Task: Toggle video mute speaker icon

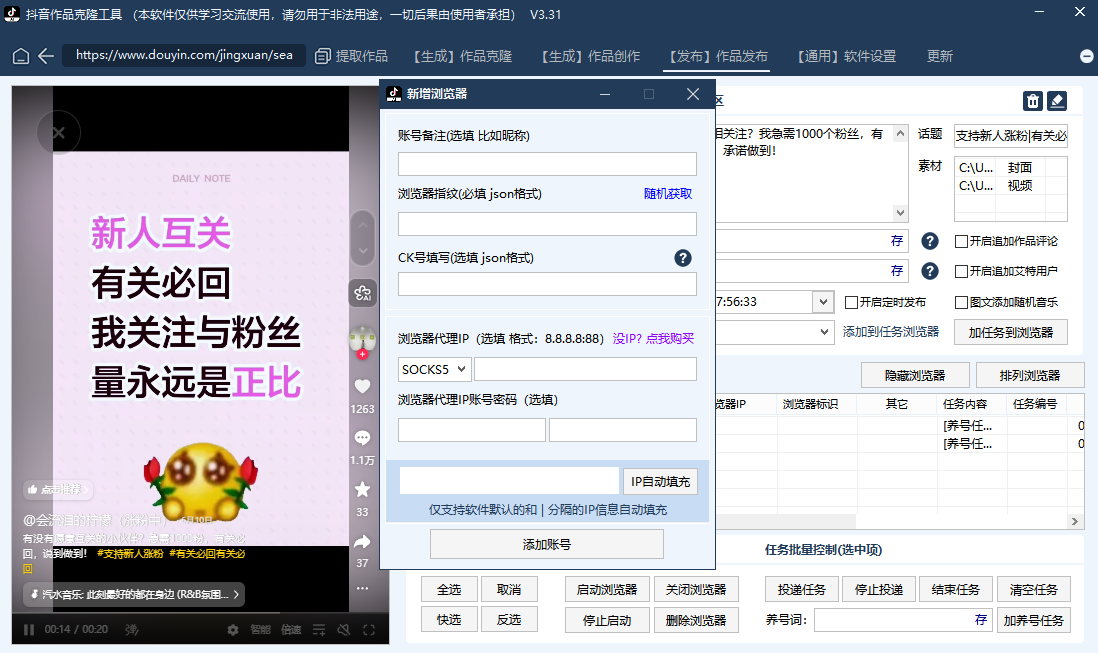Action: coord(344,630)
